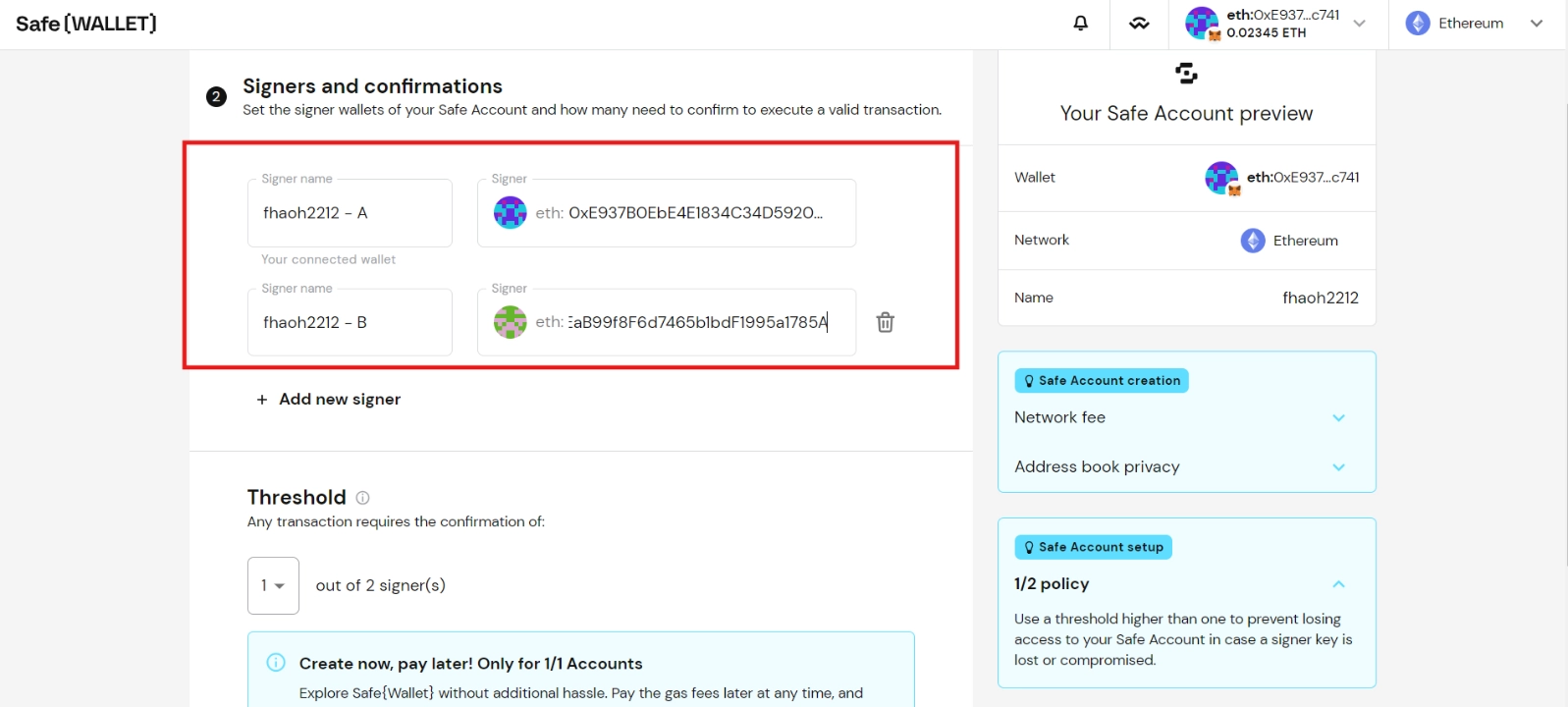Open the Threshold info tooltip icon

362,498
